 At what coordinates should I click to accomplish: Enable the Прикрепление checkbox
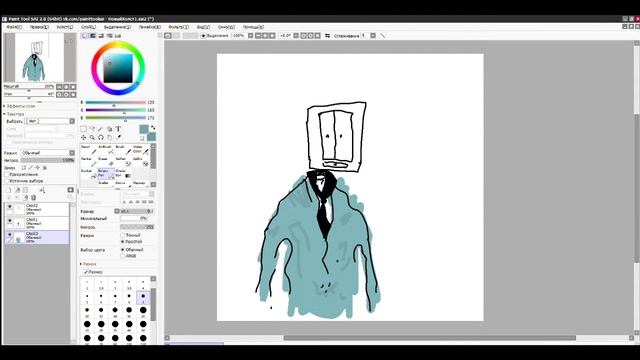pyautogui.click(x=7, y=174)
